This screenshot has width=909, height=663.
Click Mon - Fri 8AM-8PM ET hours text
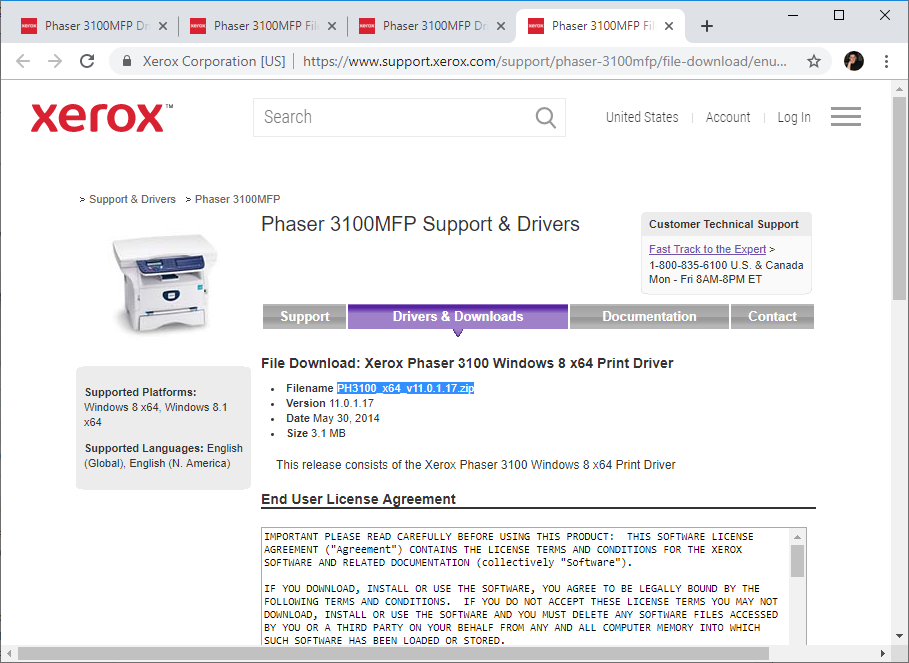(706, 279)
